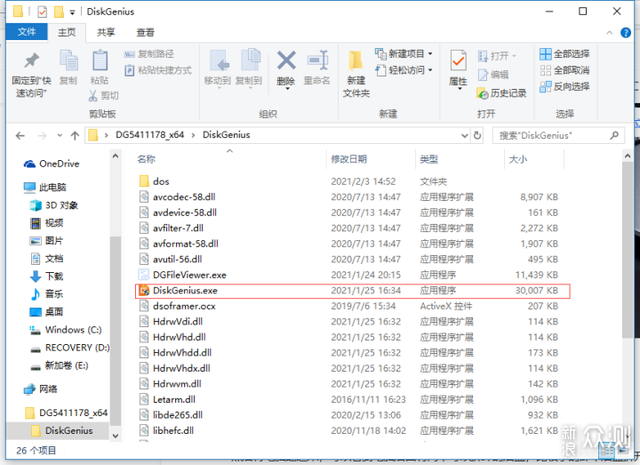Open the recent locations dropdown arrow
The image size is (640, 465).
60,136
